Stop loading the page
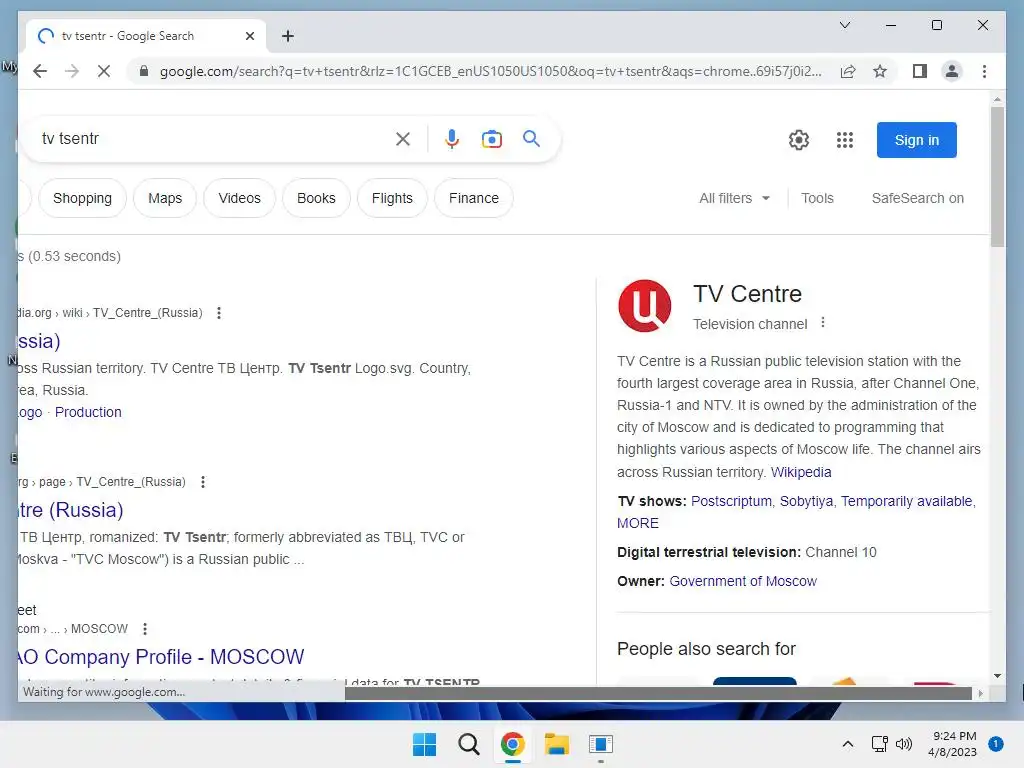Image resolution: width=1024 pixels, height=768 pixels. click(104, 71)
